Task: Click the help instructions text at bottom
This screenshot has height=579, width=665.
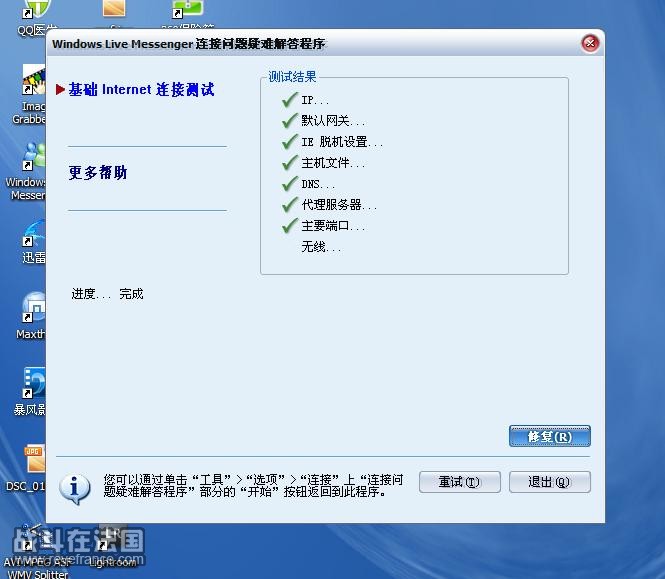Action: tap(253, 486)
